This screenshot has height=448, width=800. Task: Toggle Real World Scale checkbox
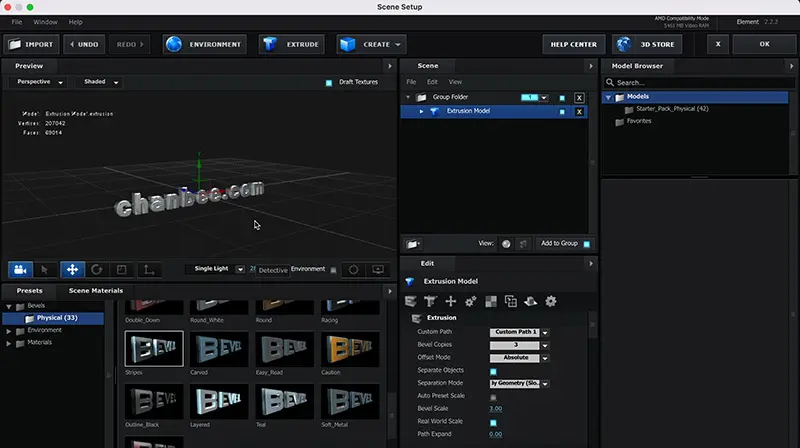click(493, 422)
